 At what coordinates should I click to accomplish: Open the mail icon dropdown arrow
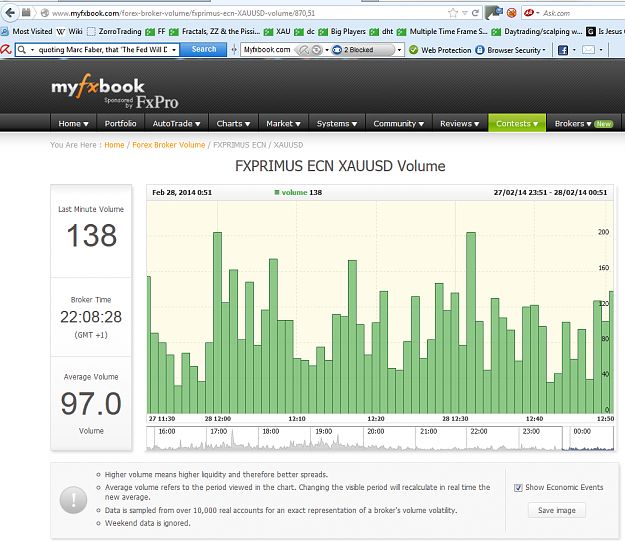(601, 50)
